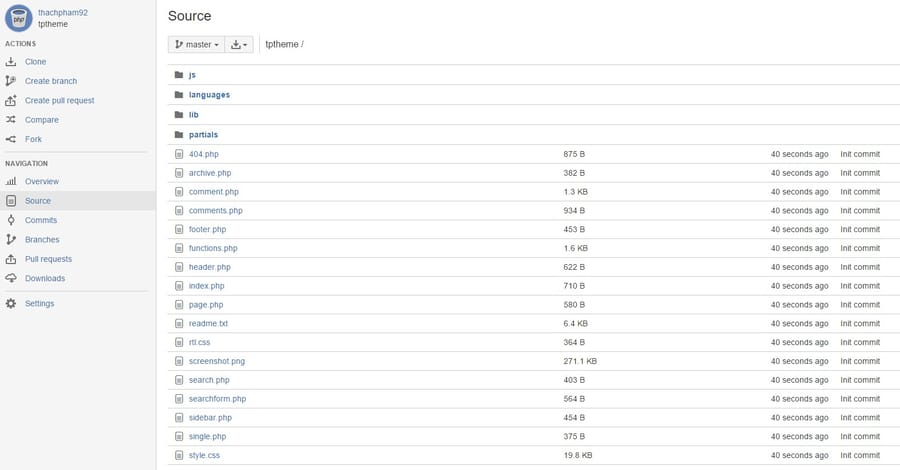The image size is (900, 470).
Task: Click the file icon beside sidebar.php
Action: point(179,418)
